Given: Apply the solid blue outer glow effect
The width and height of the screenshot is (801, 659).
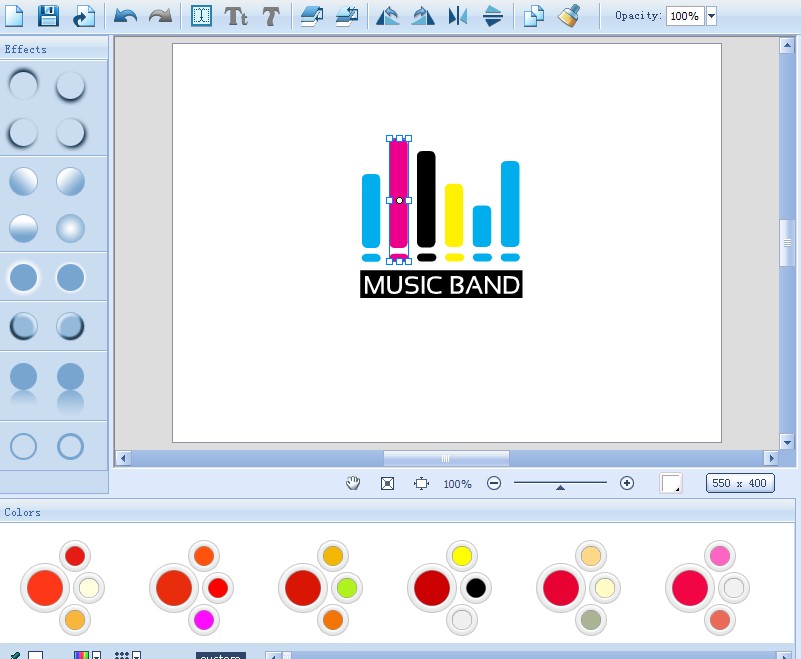Looking at the screenshot, I should pos(23,277).
